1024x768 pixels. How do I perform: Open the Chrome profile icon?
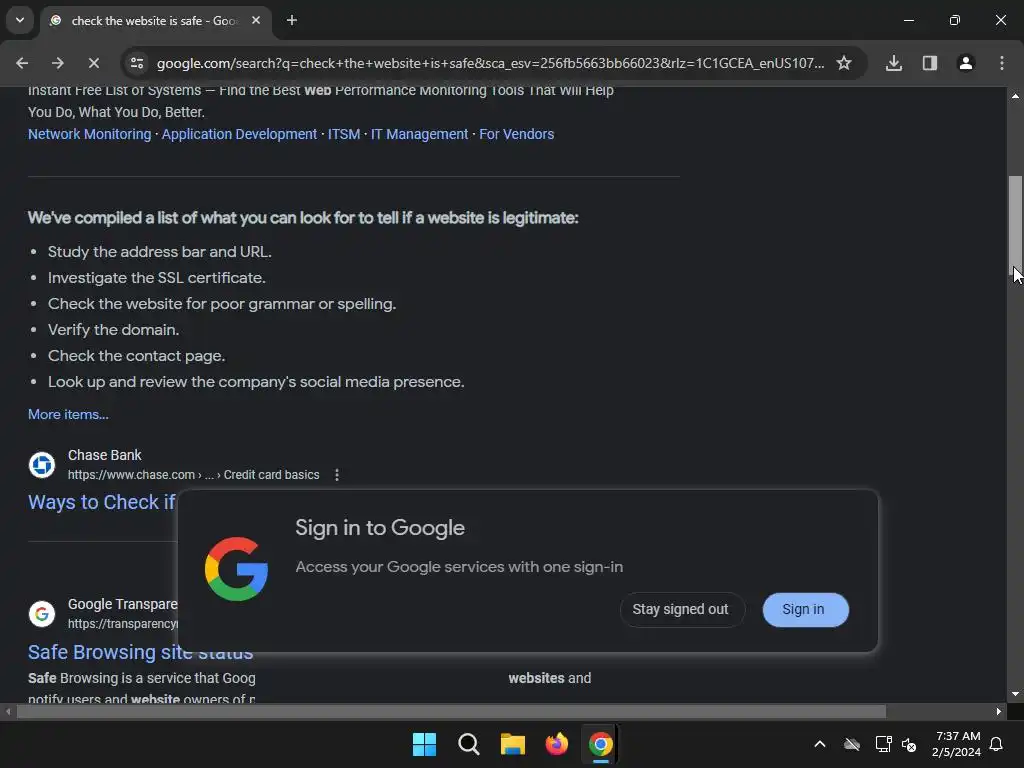click(x=966, y=63)
